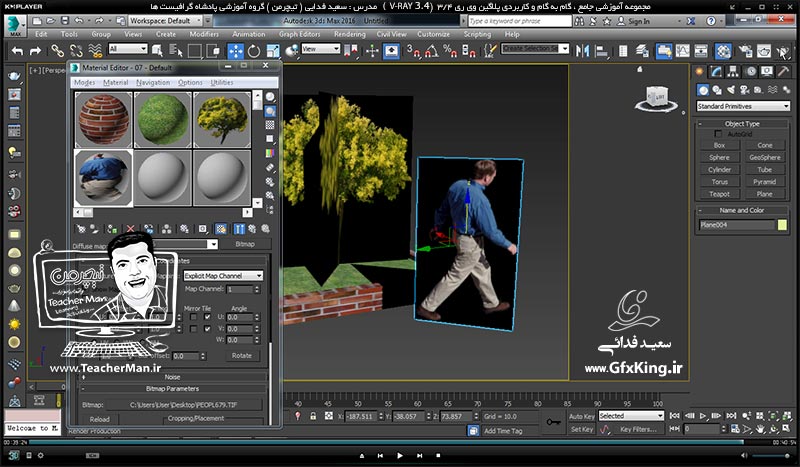Activate the Select and Move tool
800x467 pixels.
(x=235, y=51)
